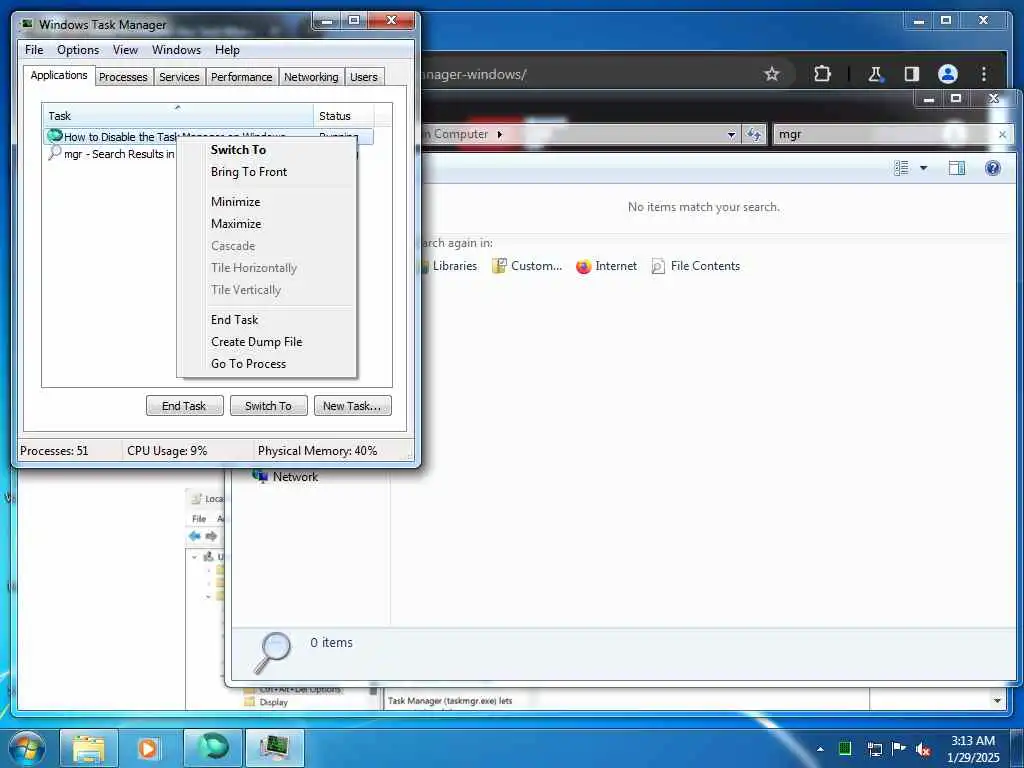Image resolution: width=1024 pixels, height=768 pixels.
Task: Select the 'mgr - Search Results' task row
Action: (111, 154)
